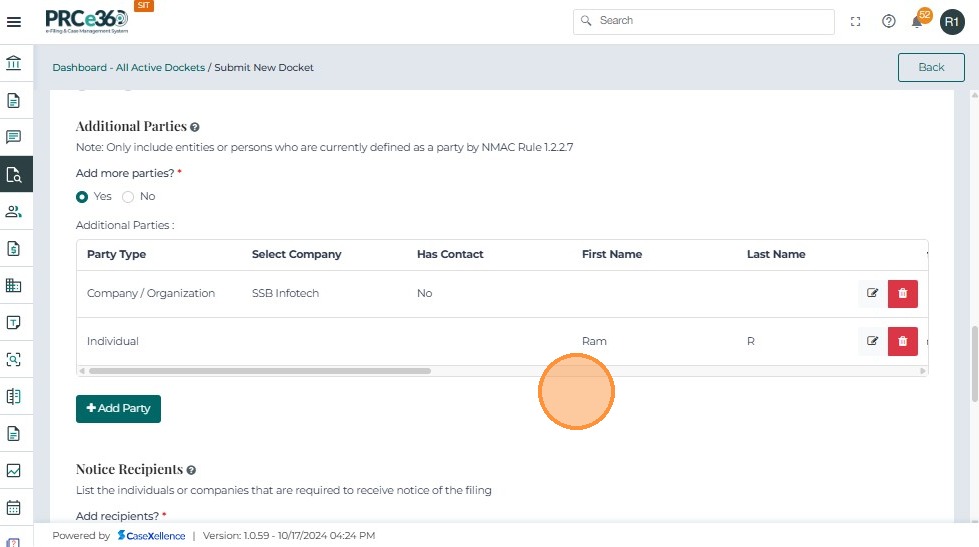Edit the SSB Infotech party row
This screenshot has width=979, height=547.
(x=872, y=293)
